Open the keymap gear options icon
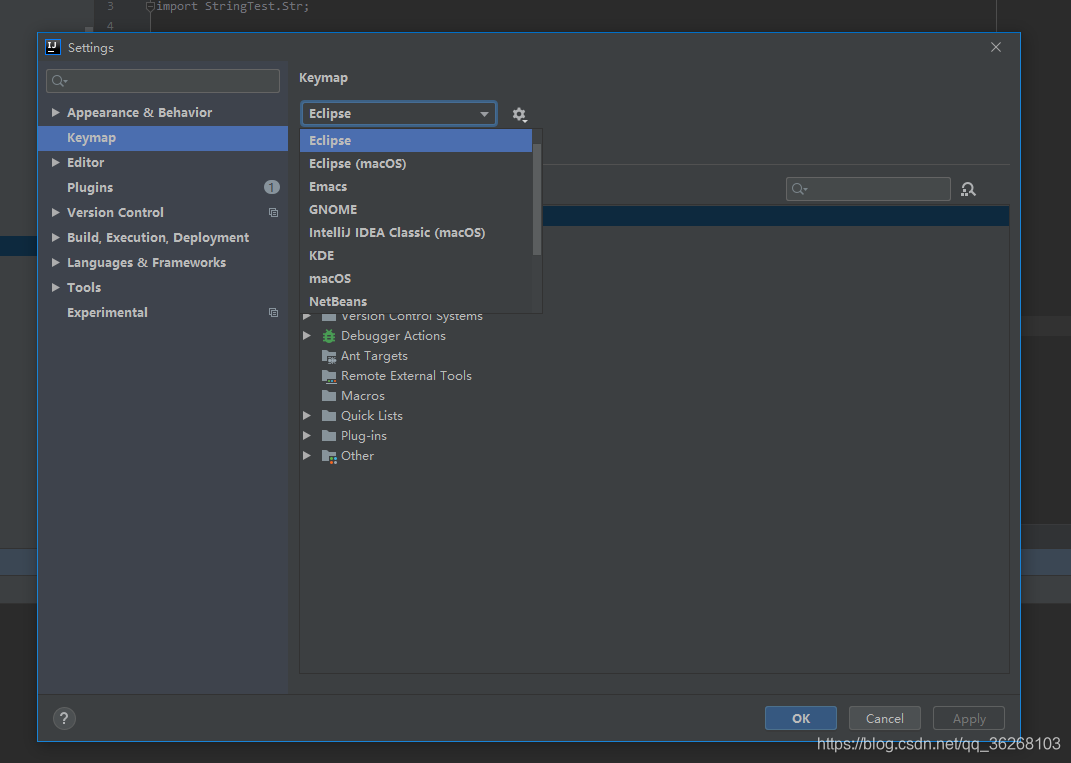This screenshot has height=763, width=1071. point(519,114)
